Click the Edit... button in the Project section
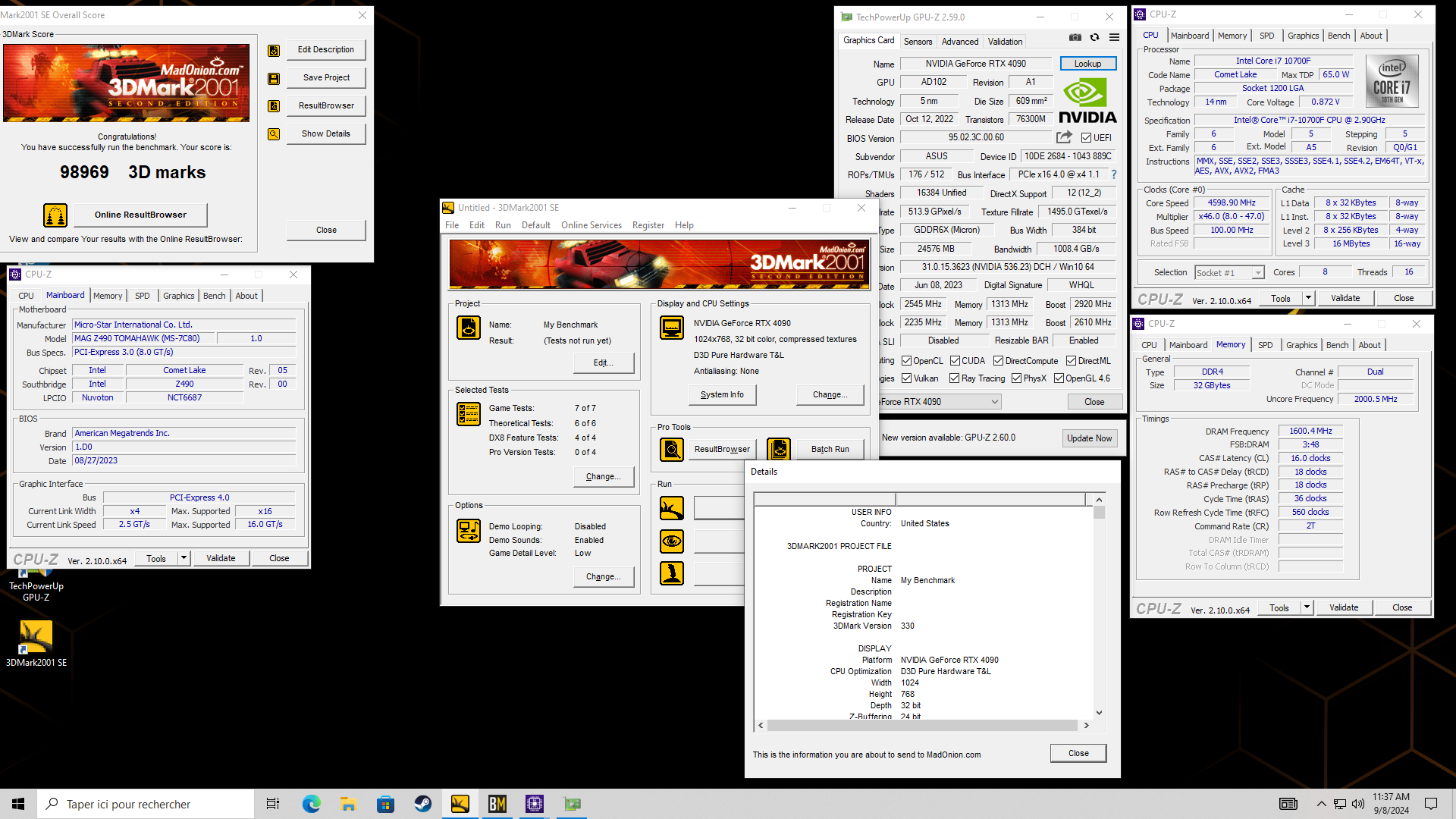 (x=603, y=362)
